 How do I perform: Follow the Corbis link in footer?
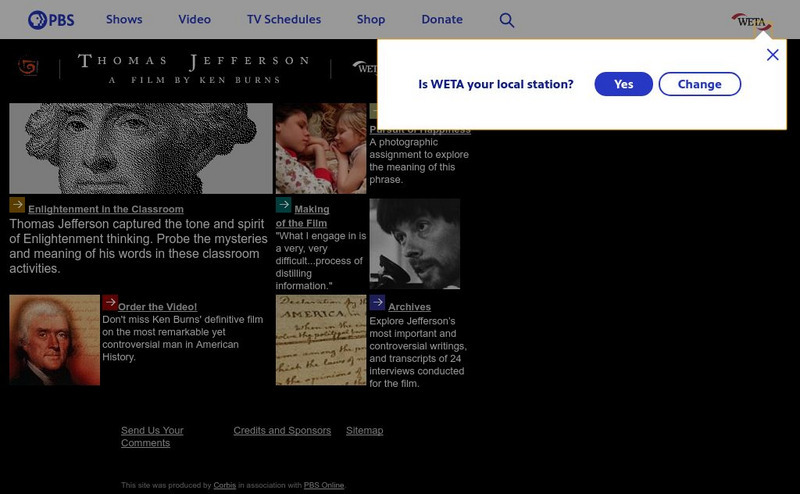[x=224, y=485]
